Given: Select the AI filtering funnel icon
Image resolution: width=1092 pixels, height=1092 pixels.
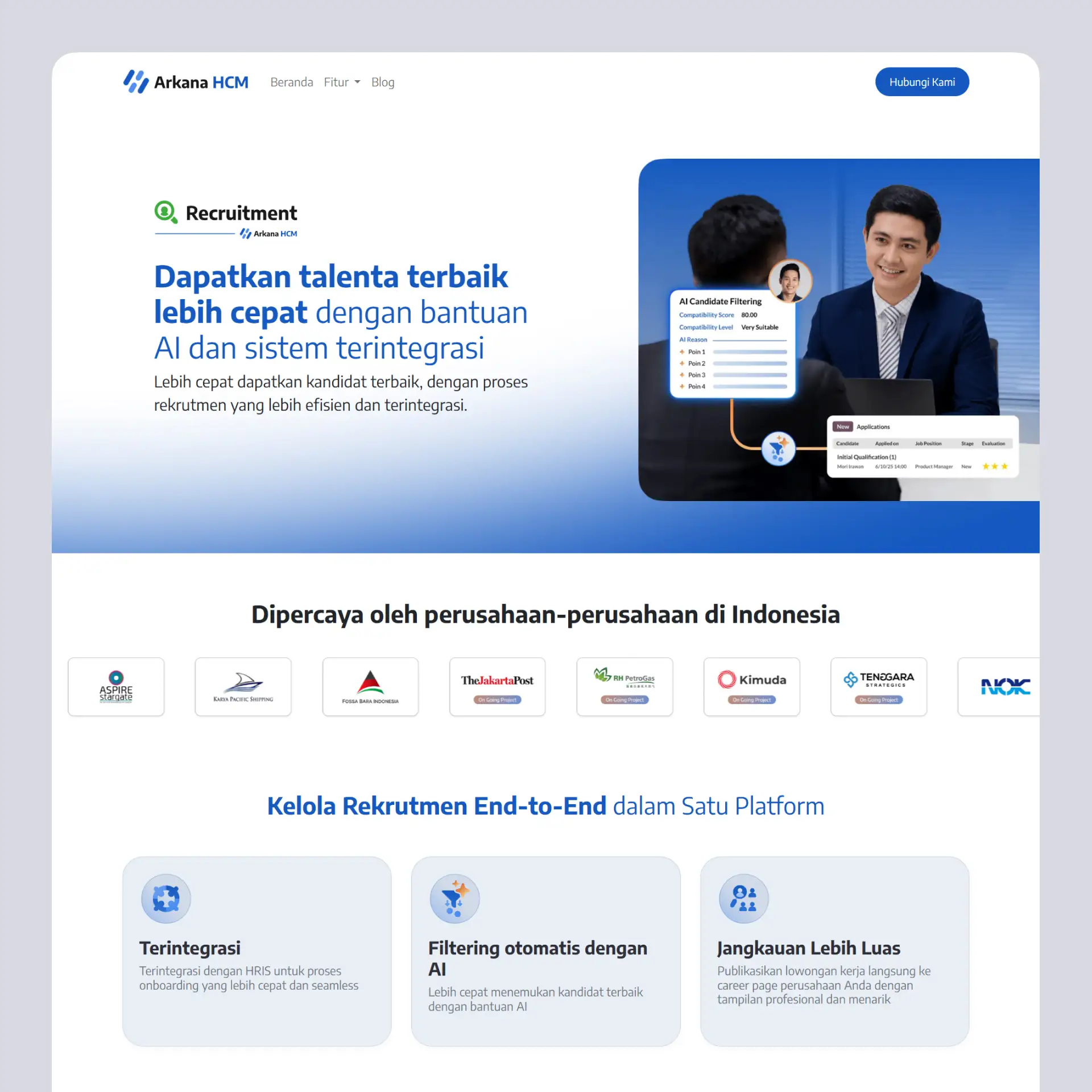Looking at the screenshot, I should [x=454, y=897].
